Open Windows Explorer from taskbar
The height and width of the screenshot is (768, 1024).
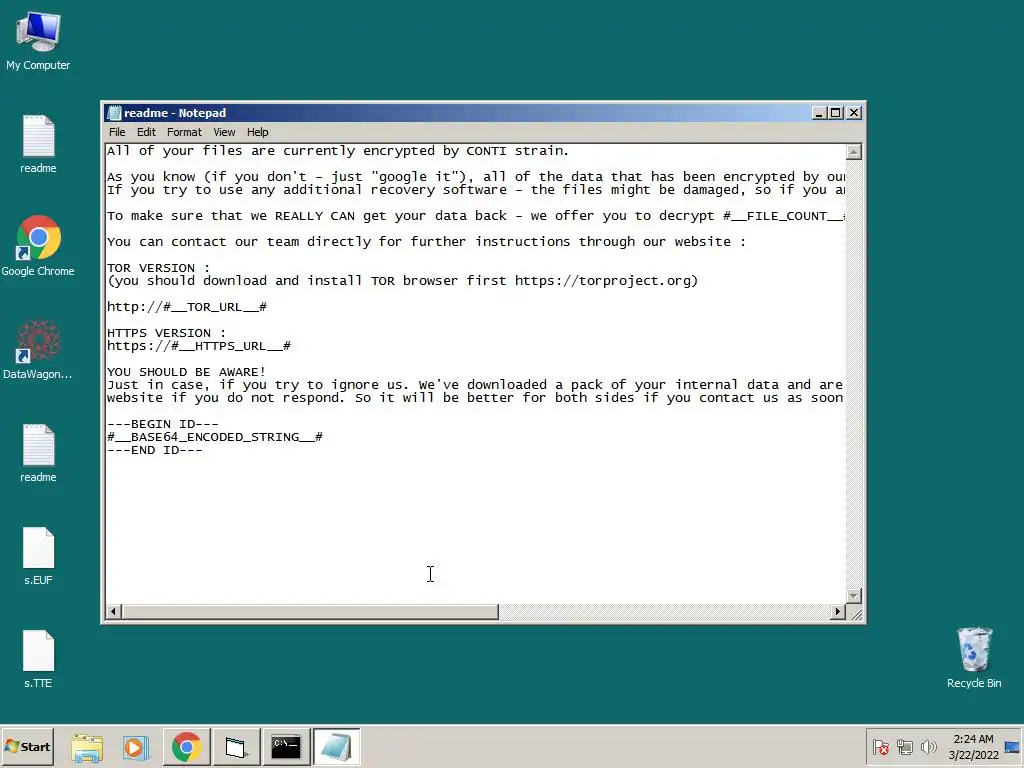coord(87,746)
